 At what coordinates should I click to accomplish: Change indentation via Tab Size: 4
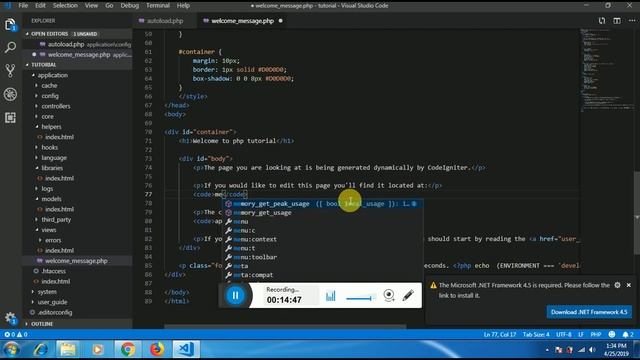point(536,334)
